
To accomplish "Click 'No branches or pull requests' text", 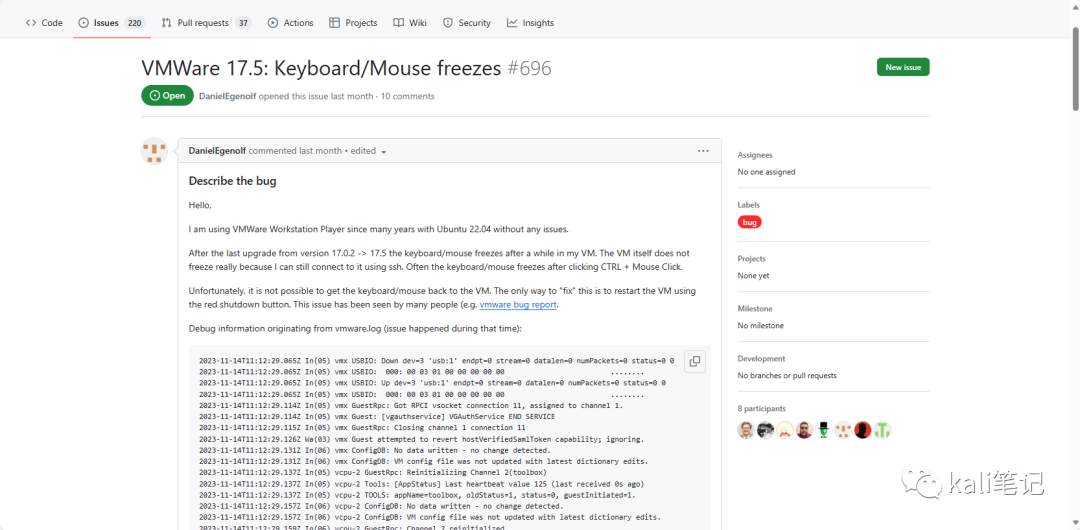I will (787, 376).
